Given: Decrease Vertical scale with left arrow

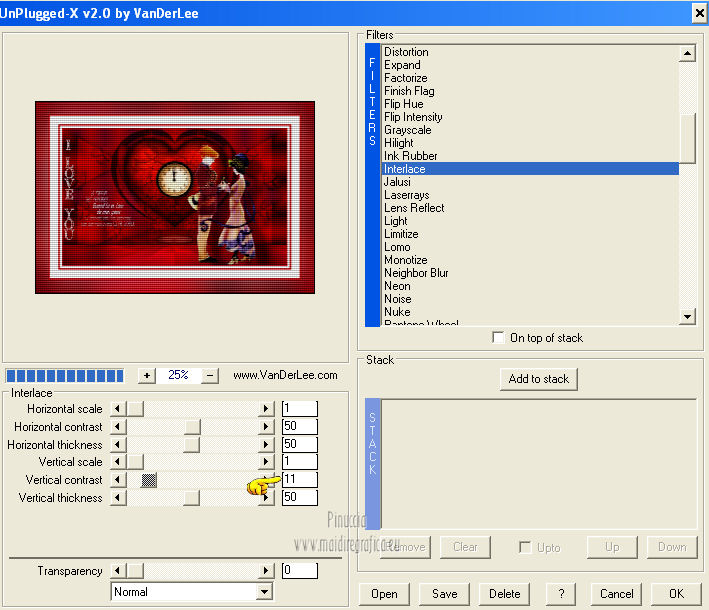Looking at the screenshot, I should (118, 462).
